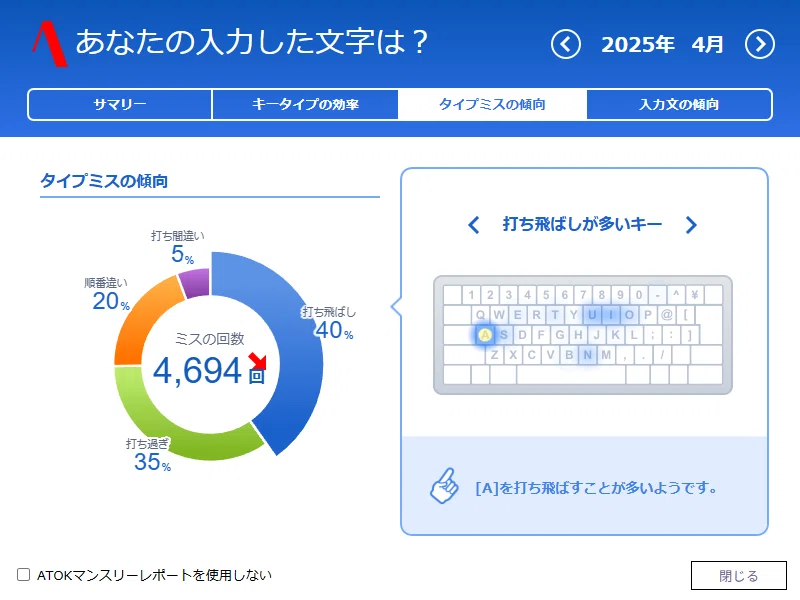Image resolution: width=800 pixels, height=600 pixels.
Task: Go to next month with right arrow
Action: tap(760, 44)
